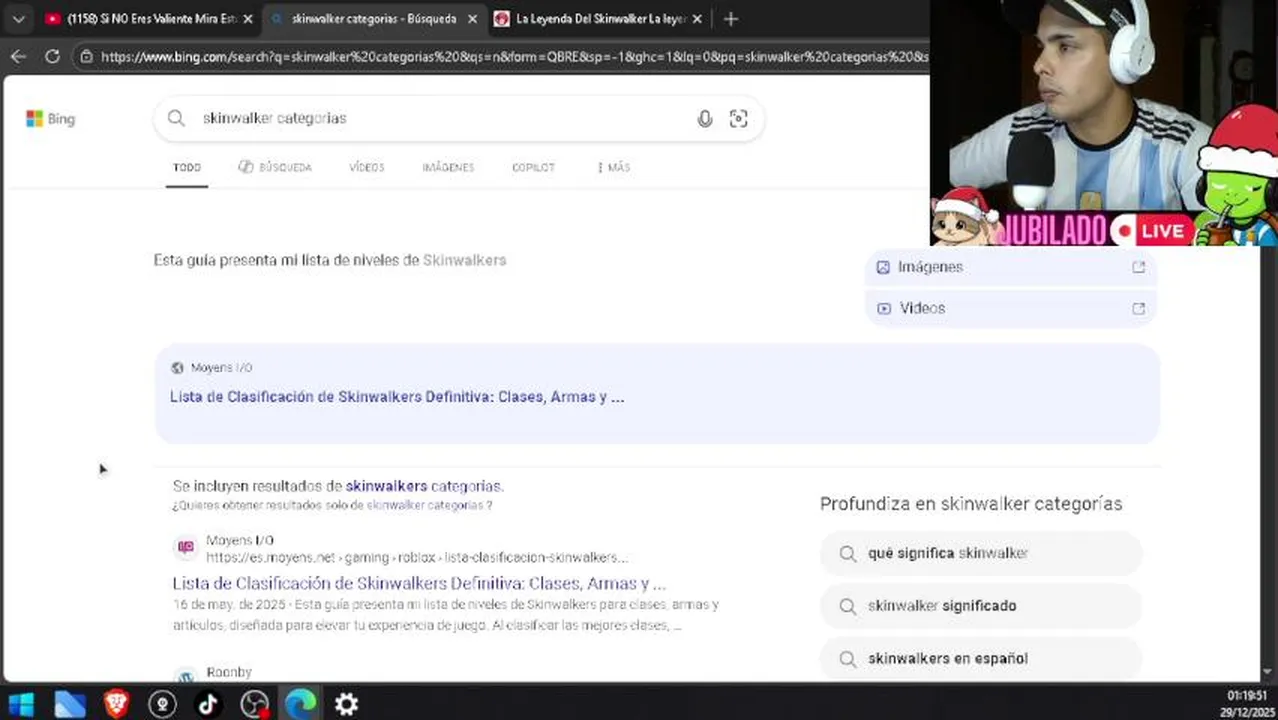Click the snippet text Esta guía presenta
The width and height of the screenshot is (1278, 720).
[330, 260]
